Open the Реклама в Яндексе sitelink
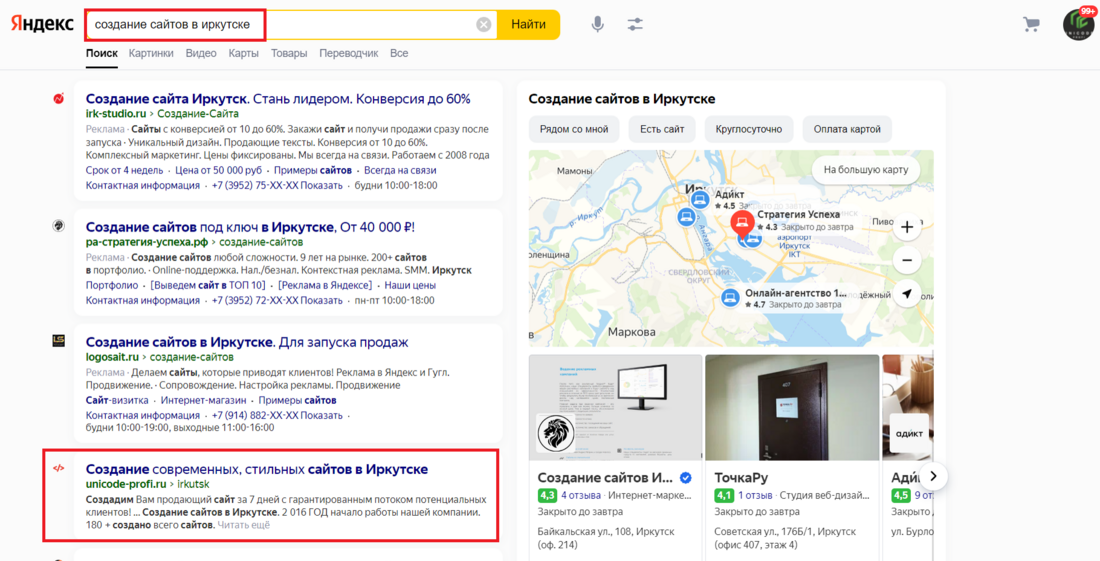The width and height of the screenshot is (1100, 561). [x=325, y=285]
